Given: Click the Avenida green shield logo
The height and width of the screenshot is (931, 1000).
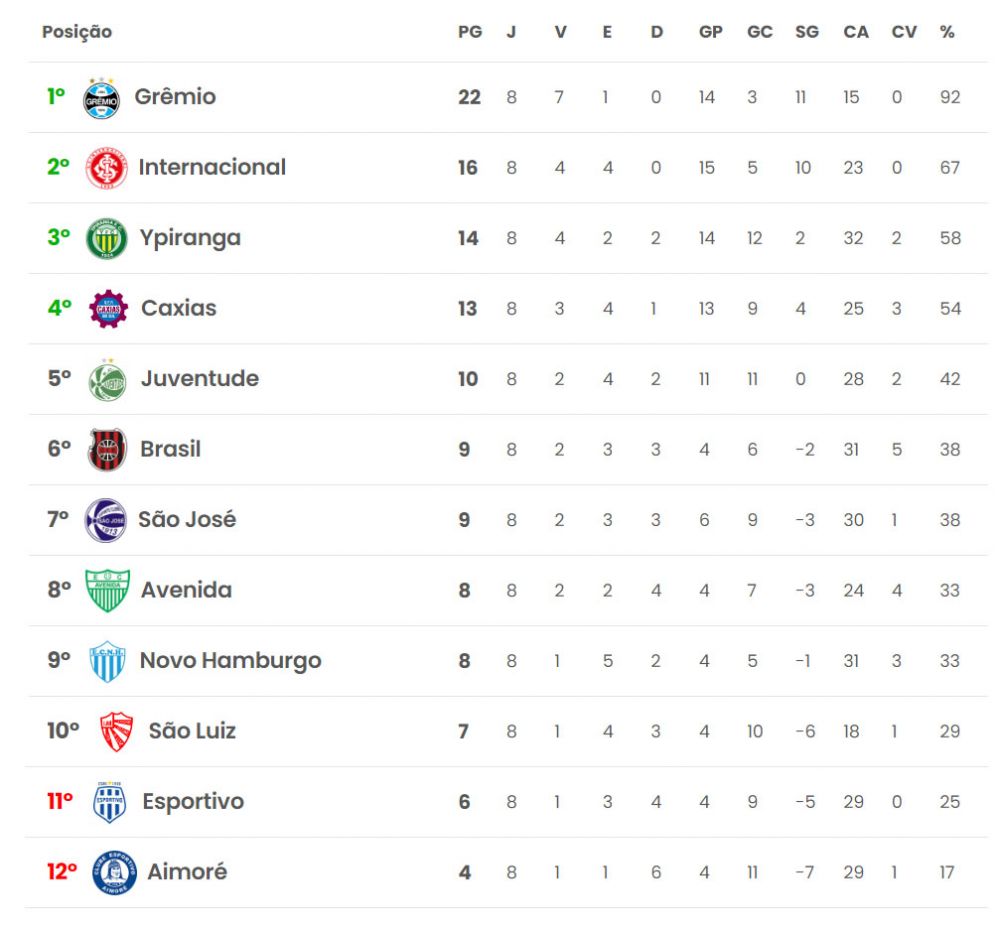Looking at the screenshot, I should click(107, 590).
